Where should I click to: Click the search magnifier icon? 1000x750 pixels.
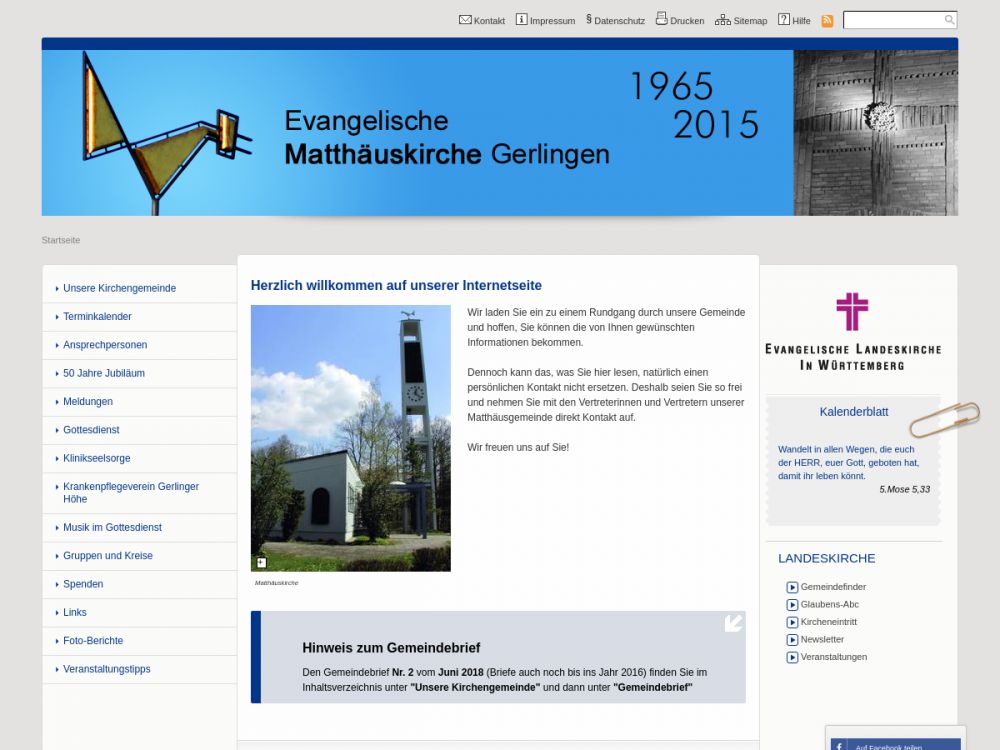click(x=949, y=20)
